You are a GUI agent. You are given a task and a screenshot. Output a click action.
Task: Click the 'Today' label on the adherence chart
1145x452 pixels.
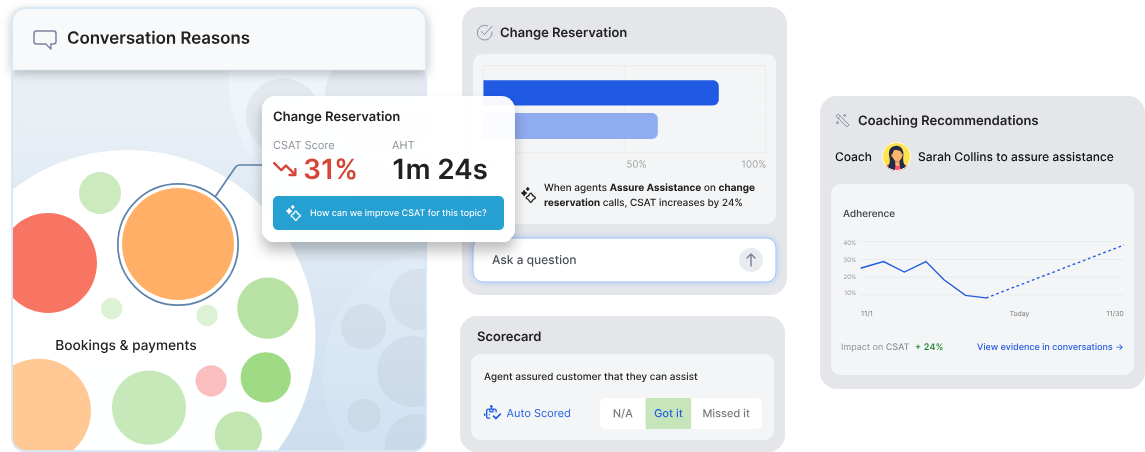click(1019, 314)
